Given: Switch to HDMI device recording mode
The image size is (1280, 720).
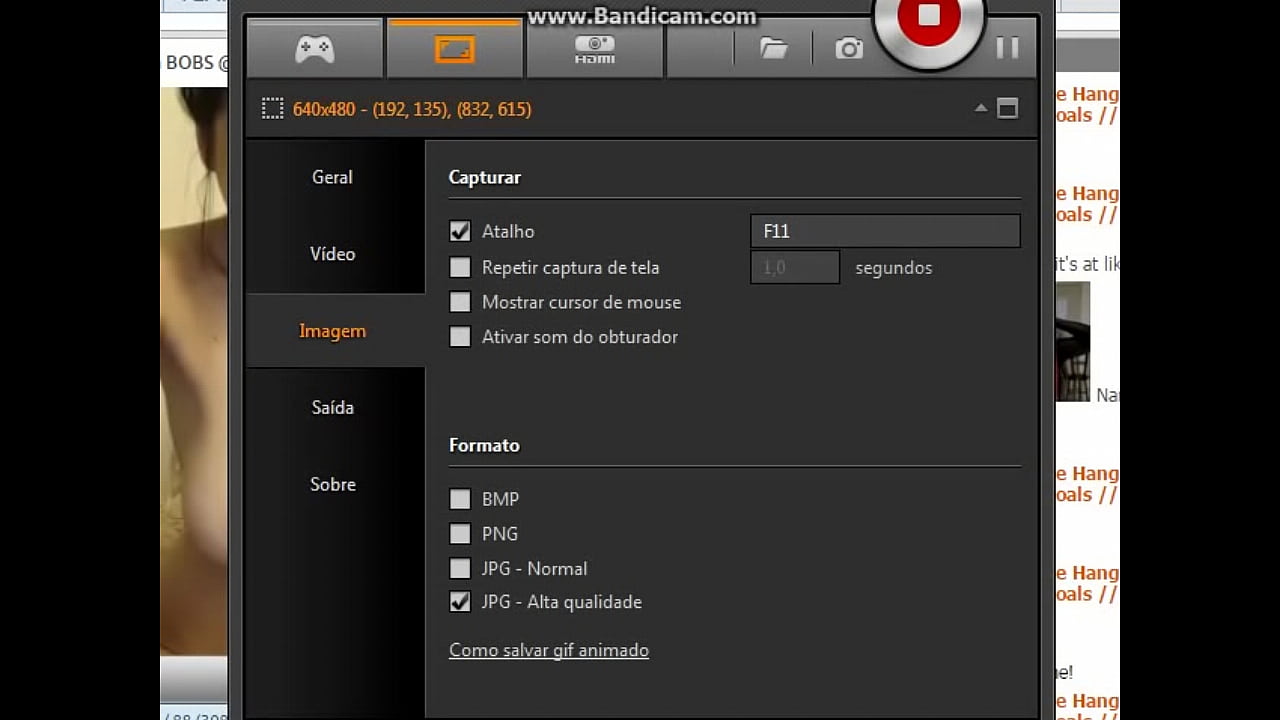Looking at the screenshot, I should 594,48.
